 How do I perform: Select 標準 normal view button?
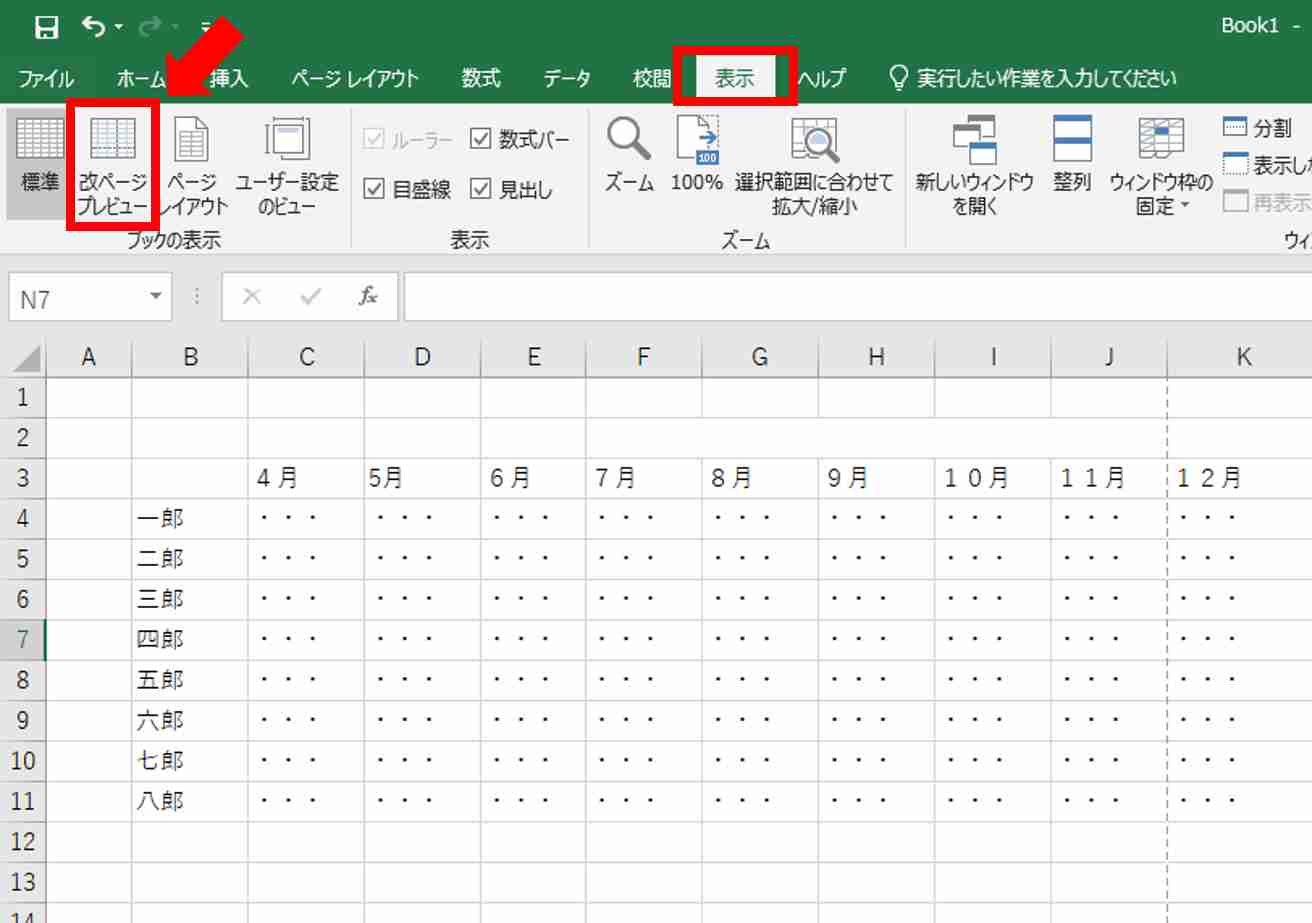click(x=40, y=164)
